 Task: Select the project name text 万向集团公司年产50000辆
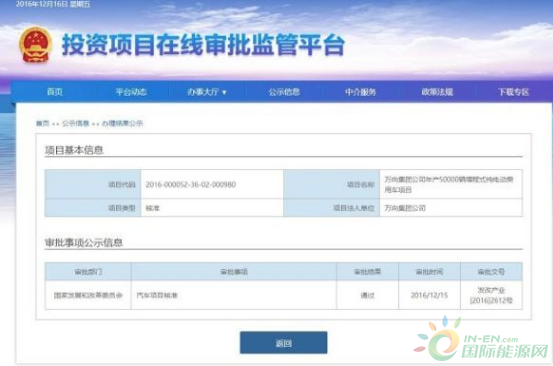426,179
